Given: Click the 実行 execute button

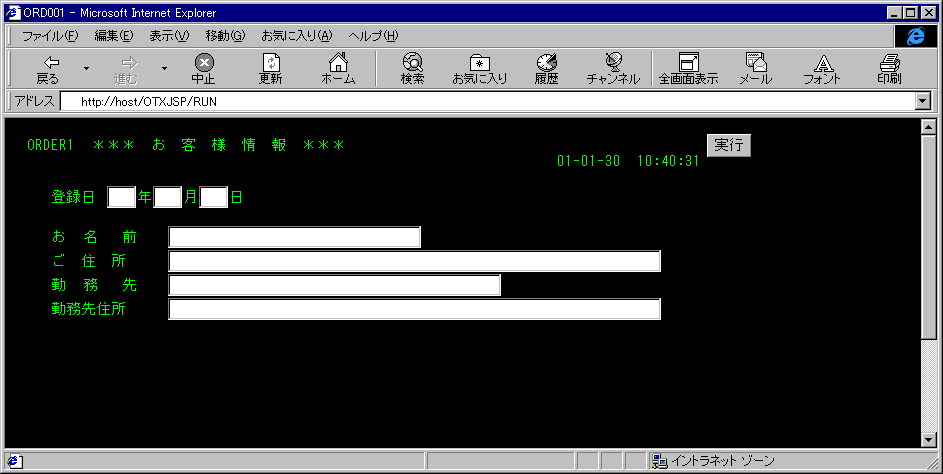Looking at the screenshot, I should [x=728, y=146].
